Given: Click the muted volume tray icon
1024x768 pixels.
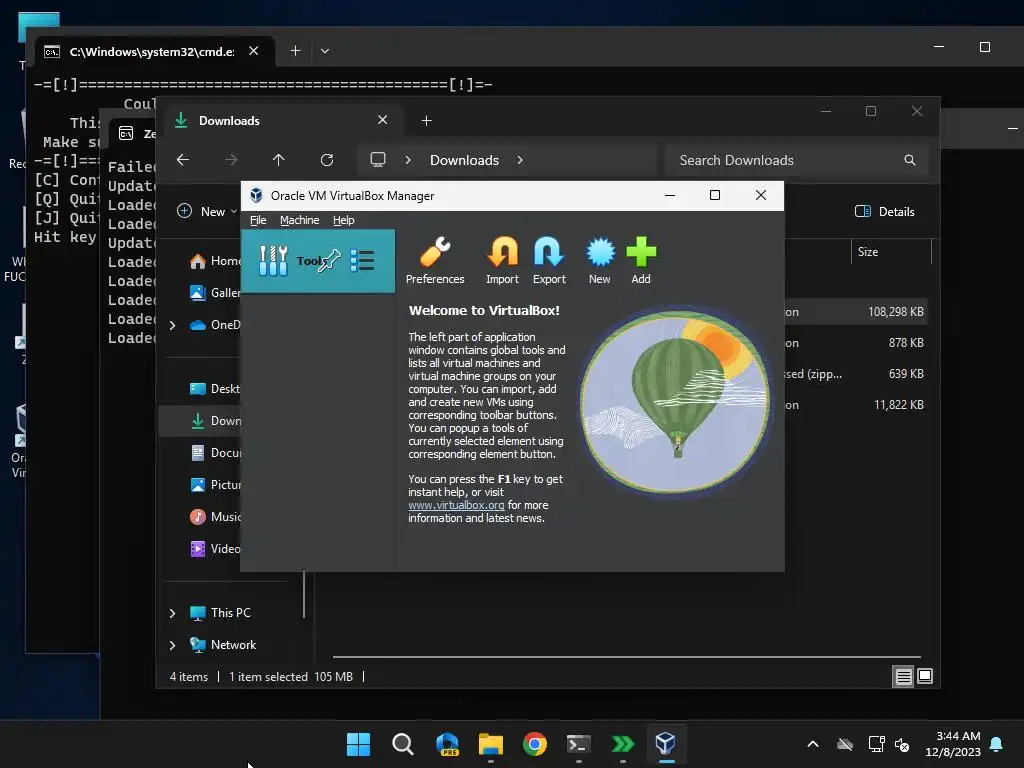Looking at the screenshot, I should point(903,744).
